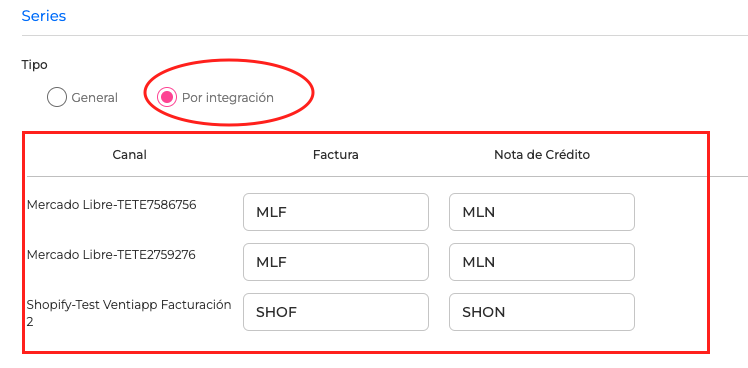
Task: Click the SHON Nota de Crédito field
Action: tap(542, 312)
